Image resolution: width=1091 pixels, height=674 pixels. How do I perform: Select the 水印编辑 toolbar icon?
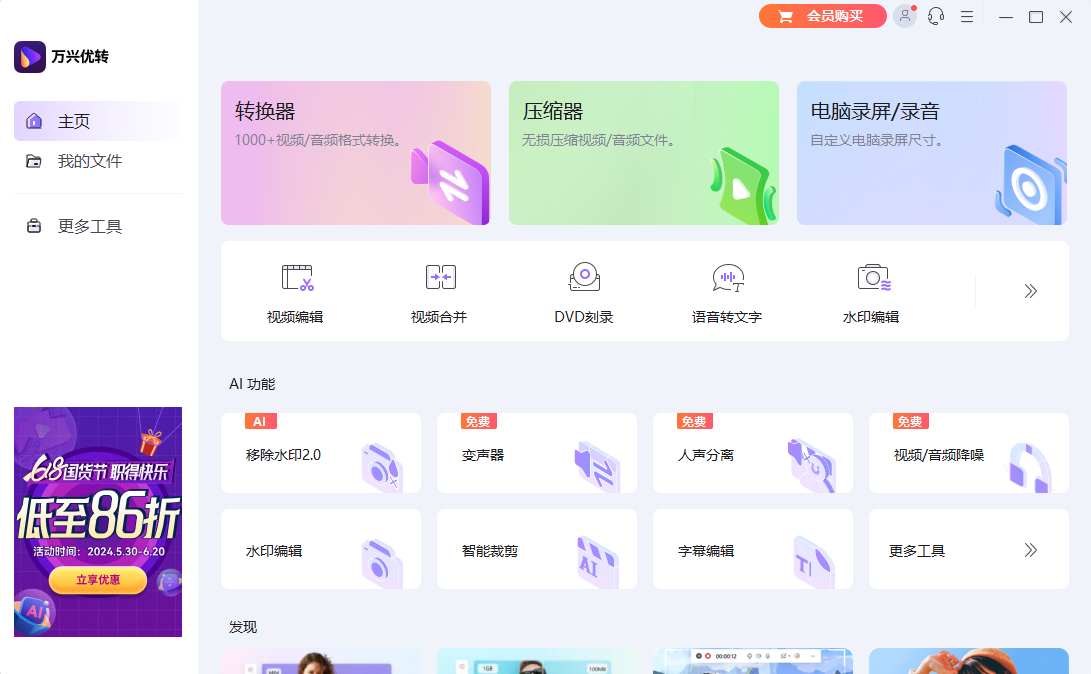coord(873,291)
